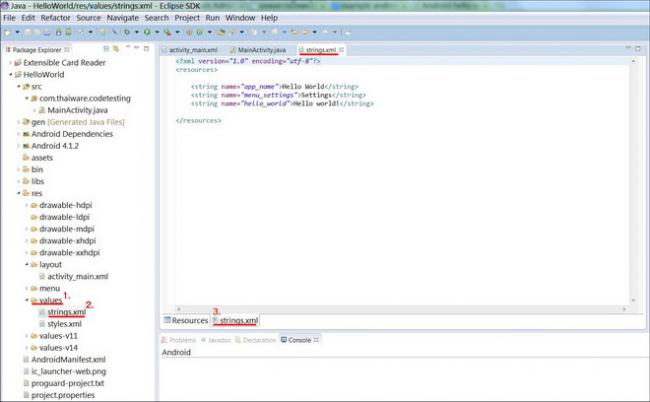
Task: Switch to the Declaration view tab
Action: point(255,340)
